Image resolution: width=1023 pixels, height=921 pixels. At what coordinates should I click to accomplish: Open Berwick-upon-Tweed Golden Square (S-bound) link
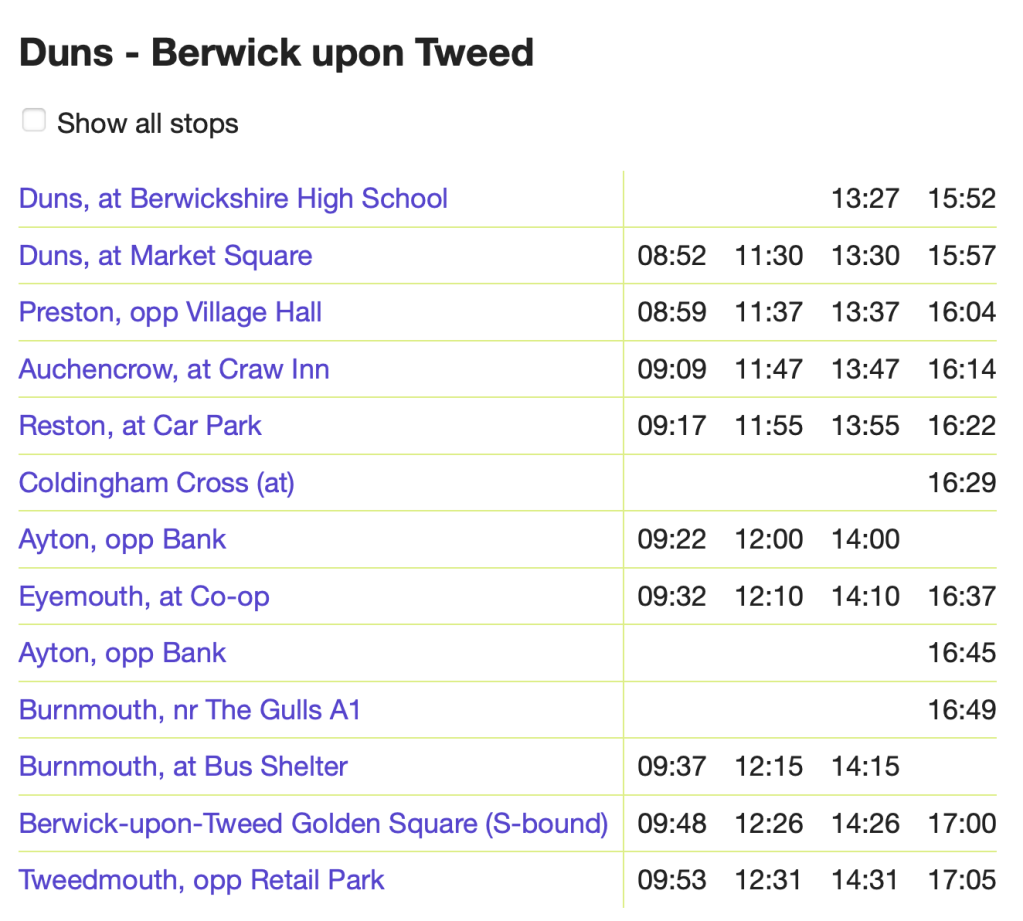(313, 824)
